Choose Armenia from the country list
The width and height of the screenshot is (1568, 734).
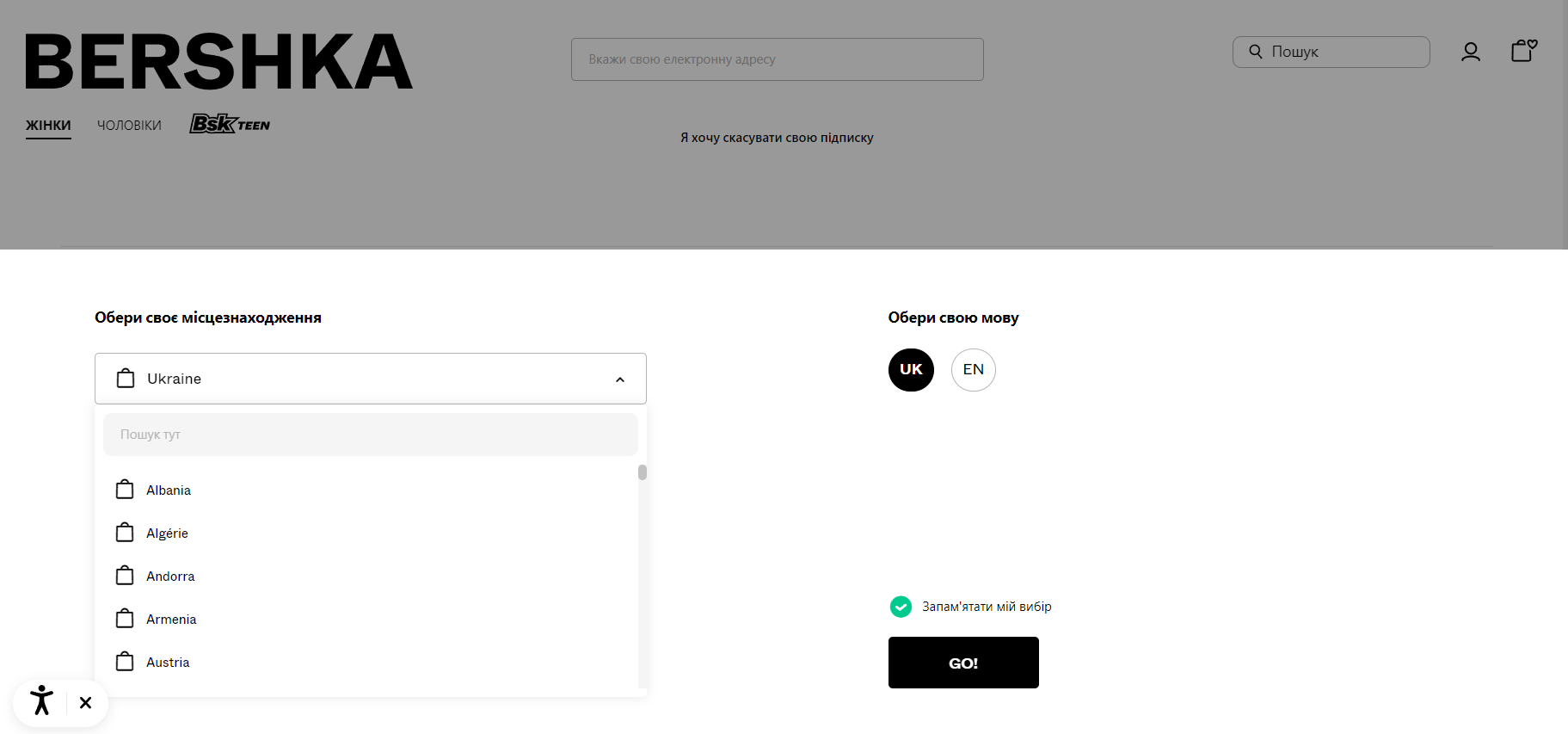(171, 620)
